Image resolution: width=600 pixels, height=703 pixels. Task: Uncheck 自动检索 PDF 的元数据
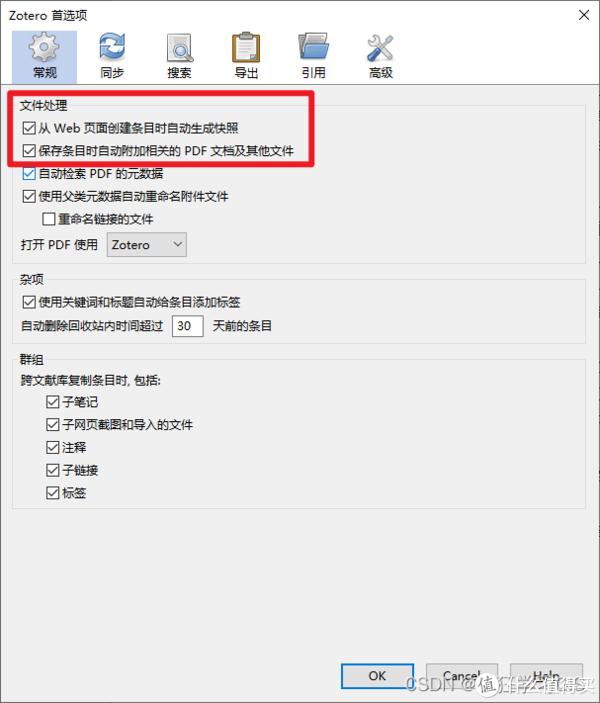29,174
